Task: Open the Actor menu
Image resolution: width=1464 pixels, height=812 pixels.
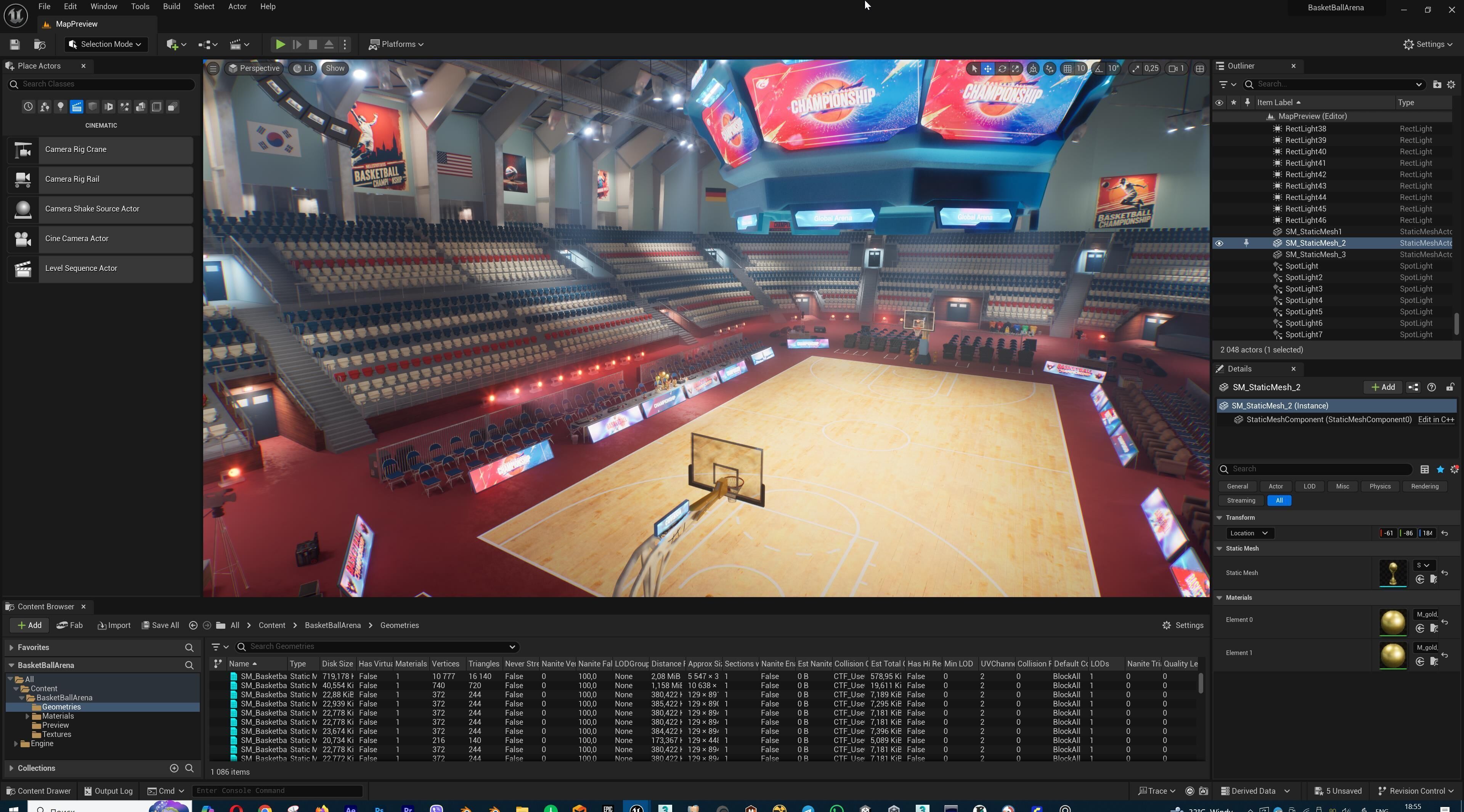Action: [237, 7]
